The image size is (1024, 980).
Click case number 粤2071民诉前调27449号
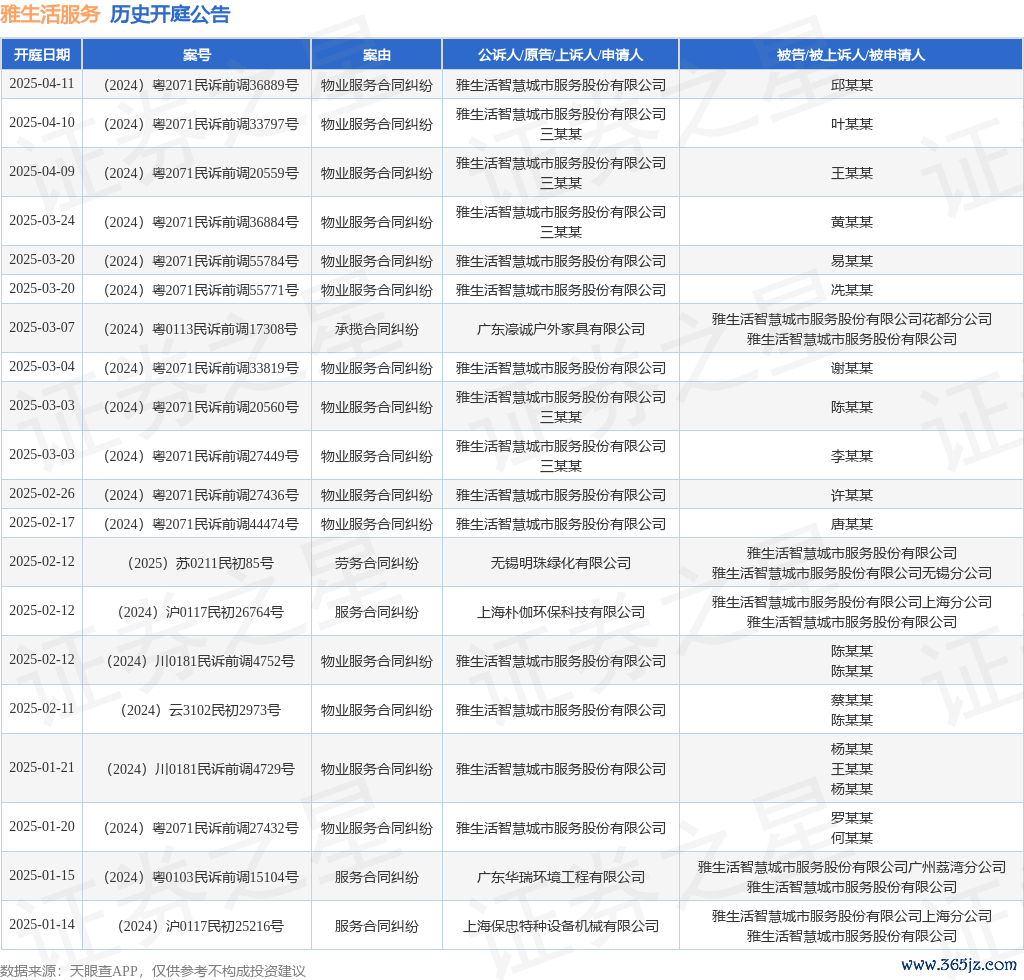tap(200, 456)
